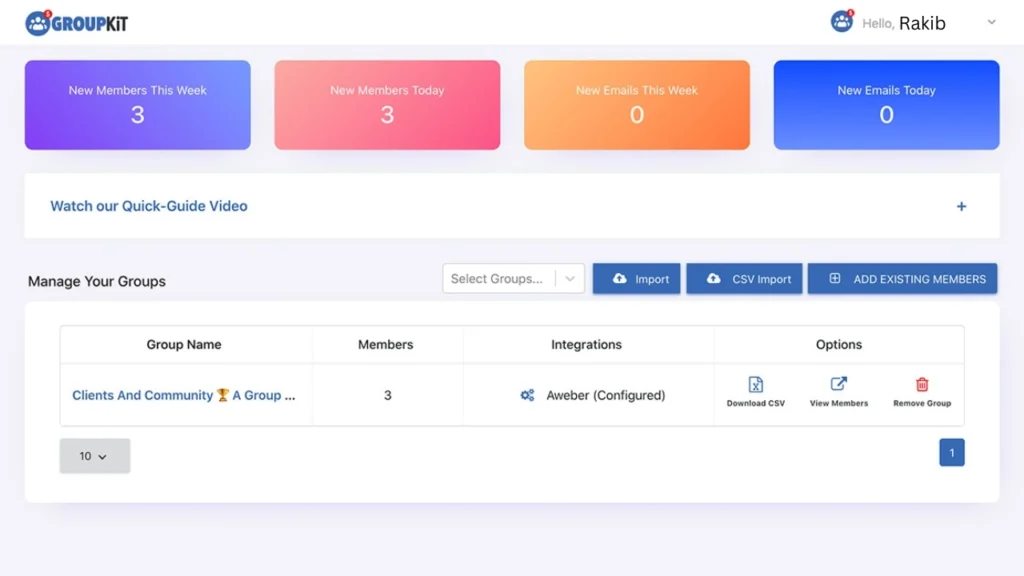Viewport: 1024px width, 576px height.
Task: Click the Watch our Quick-Guide Video link
Action: [x=149, y=206]
